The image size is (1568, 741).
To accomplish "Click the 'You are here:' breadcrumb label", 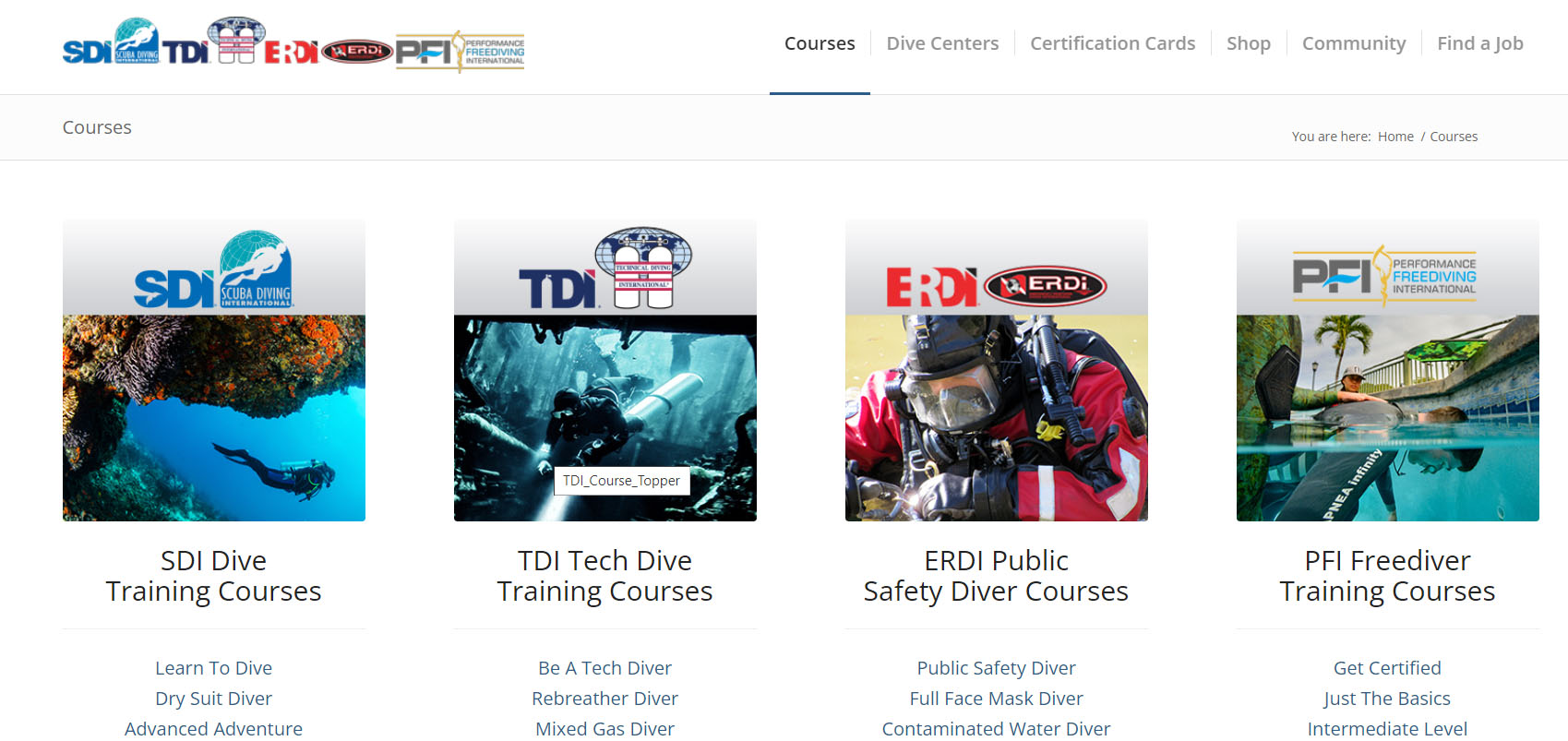I will 1331,137.
